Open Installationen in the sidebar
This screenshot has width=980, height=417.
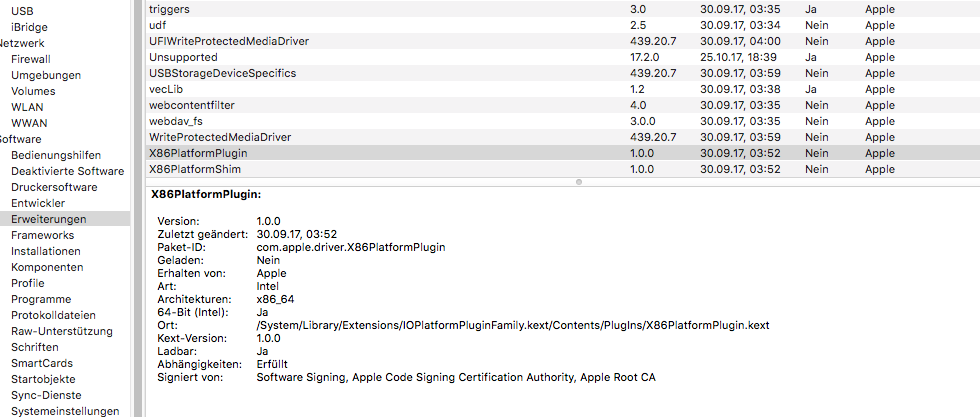tap(46, 251)
